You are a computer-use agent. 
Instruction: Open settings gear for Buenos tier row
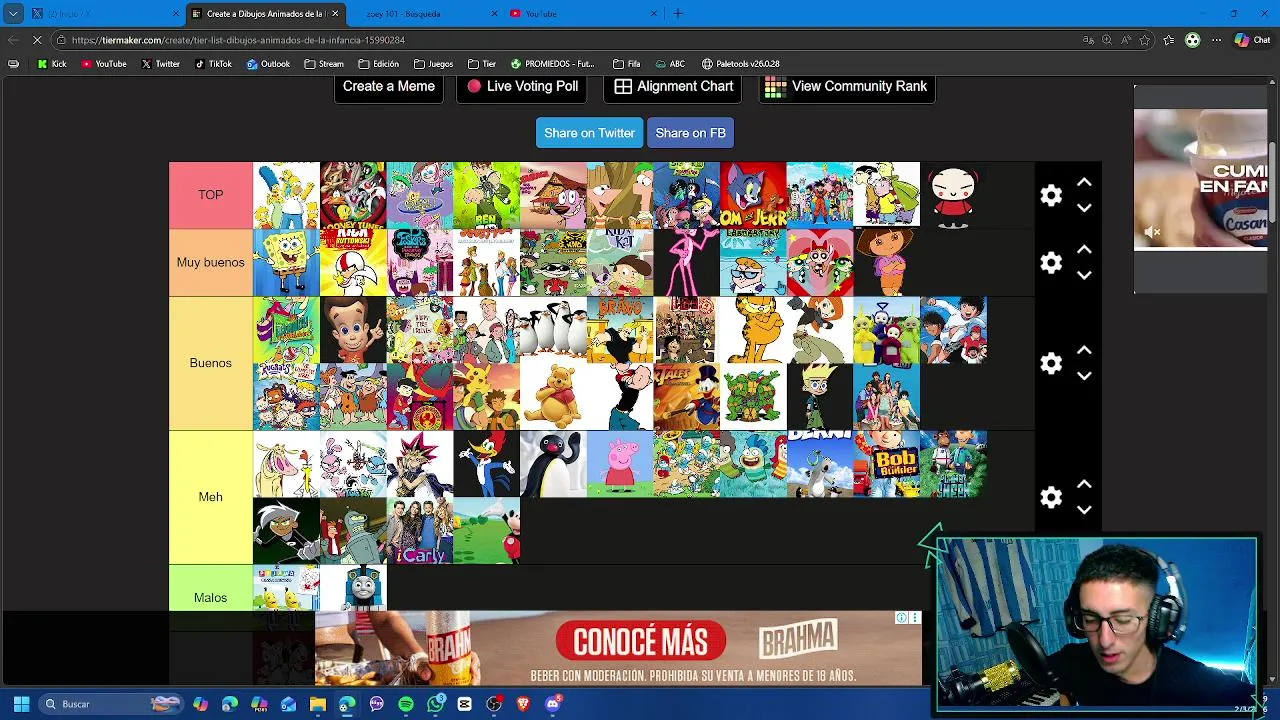(1051, 363)
